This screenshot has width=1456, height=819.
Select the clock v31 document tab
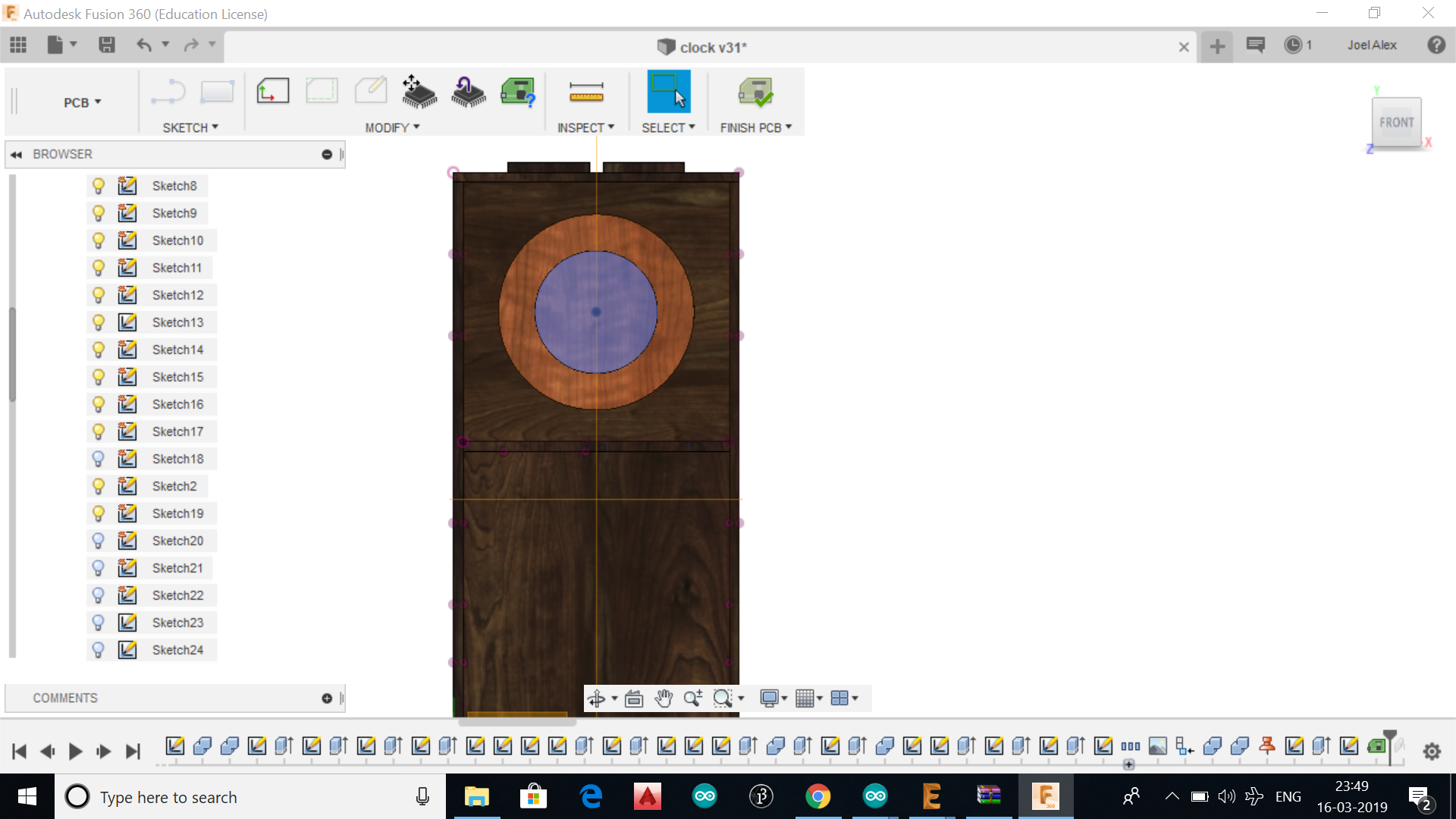click(702, 47)
